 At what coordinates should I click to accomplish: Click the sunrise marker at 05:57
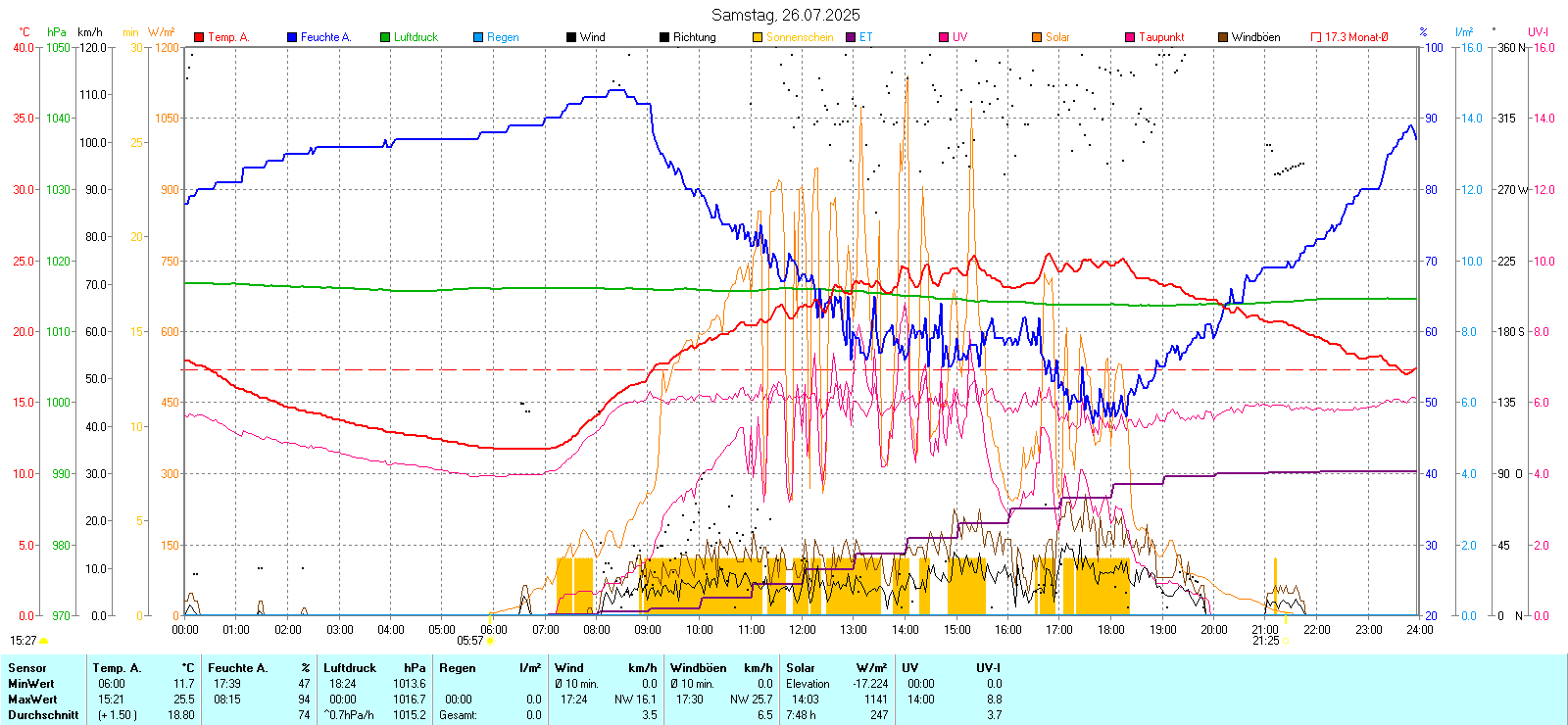point(490,641)
